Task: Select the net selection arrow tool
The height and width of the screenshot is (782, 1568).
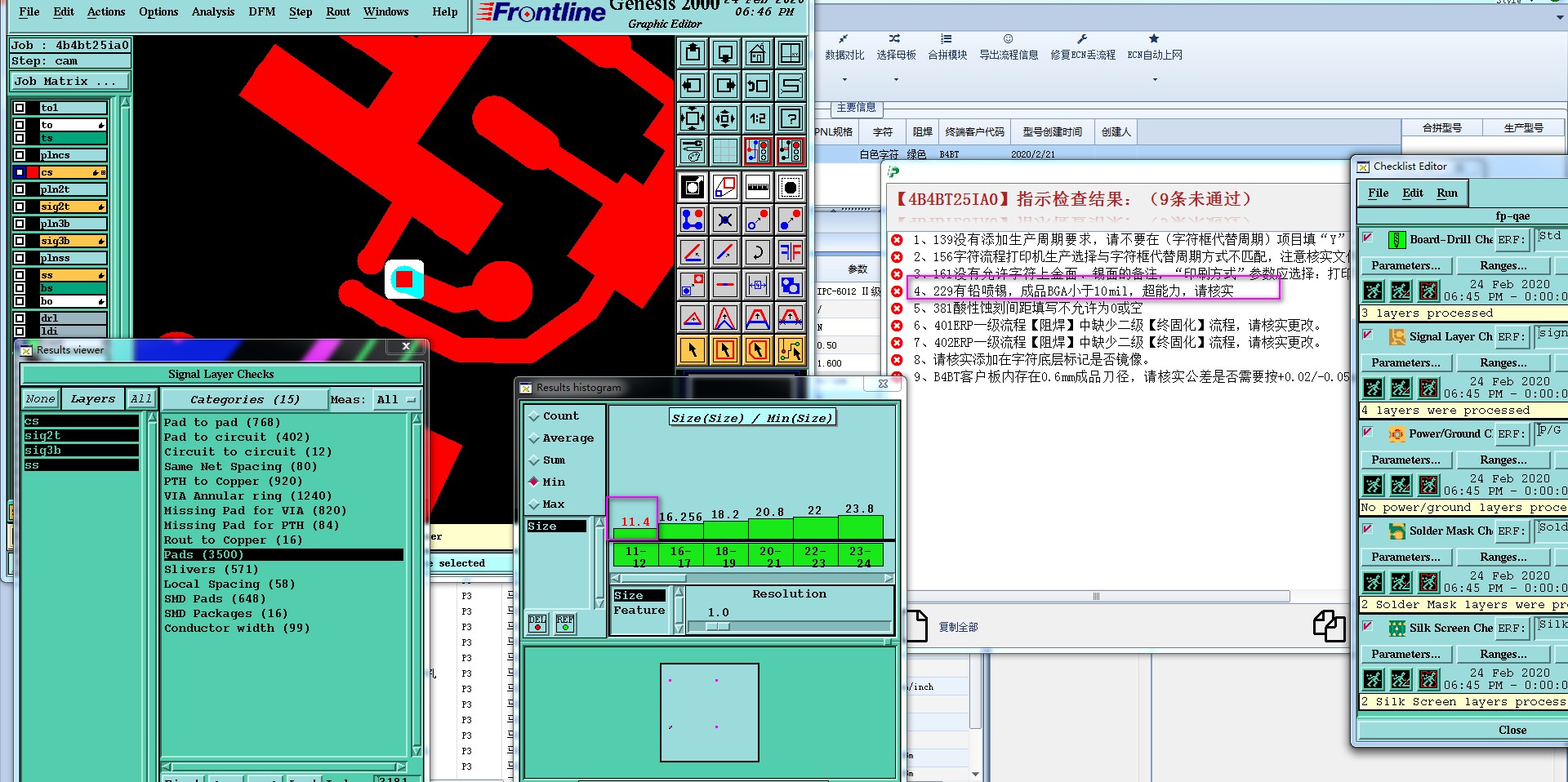Action: (791, 350)
